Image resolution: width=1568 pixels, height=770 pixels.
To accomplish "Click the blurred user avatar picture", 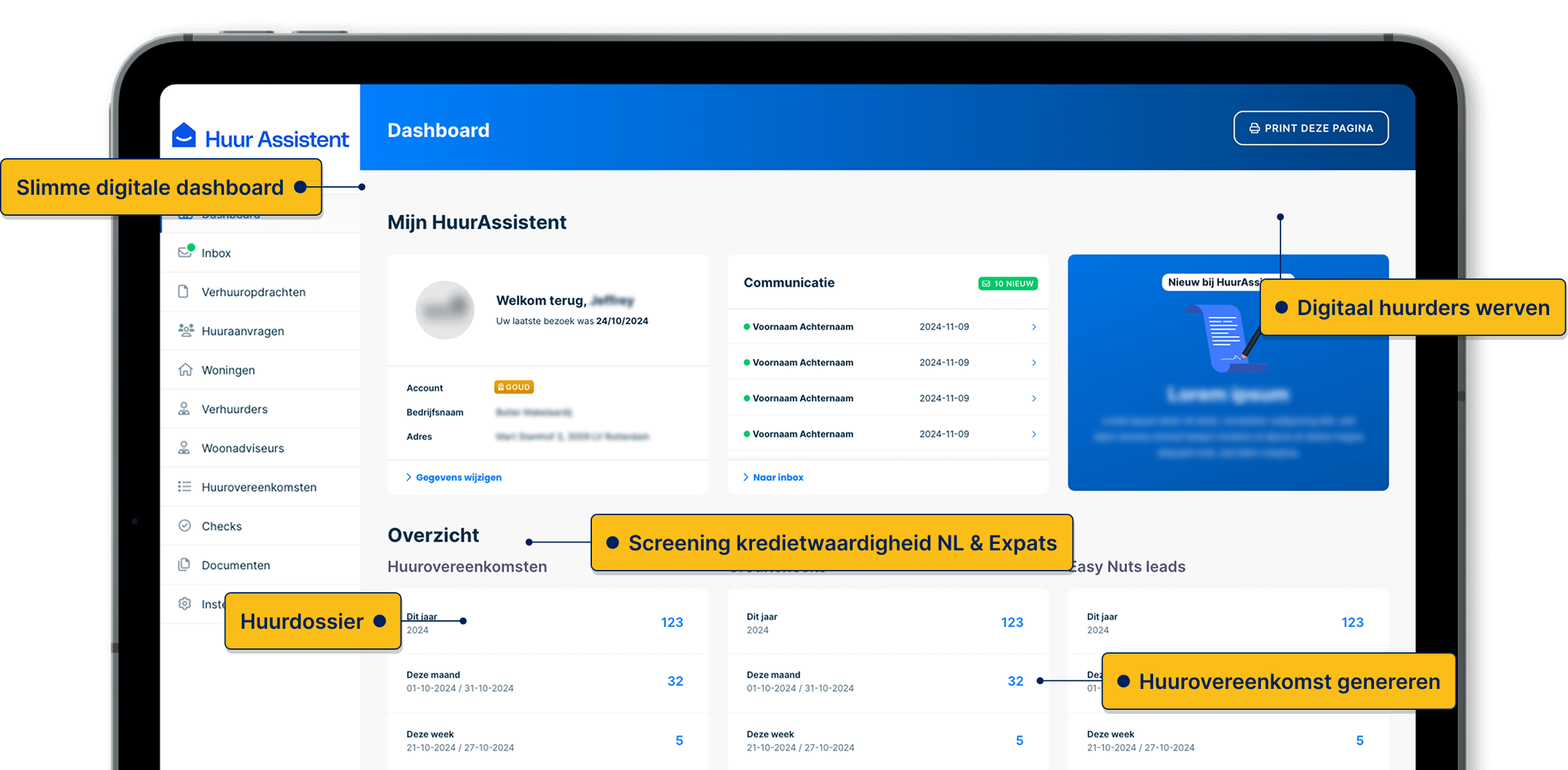I will (x=445, y=310).
